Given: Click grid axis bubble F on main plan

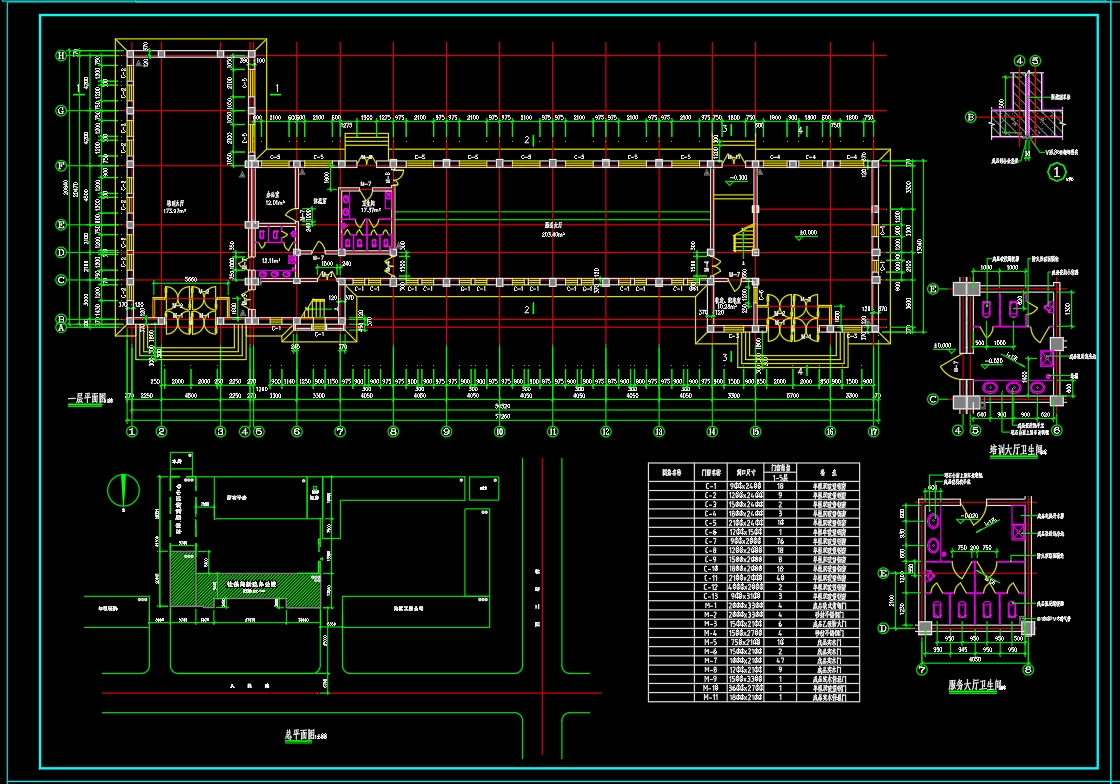Looking at the screenshot, I should 61,165.
